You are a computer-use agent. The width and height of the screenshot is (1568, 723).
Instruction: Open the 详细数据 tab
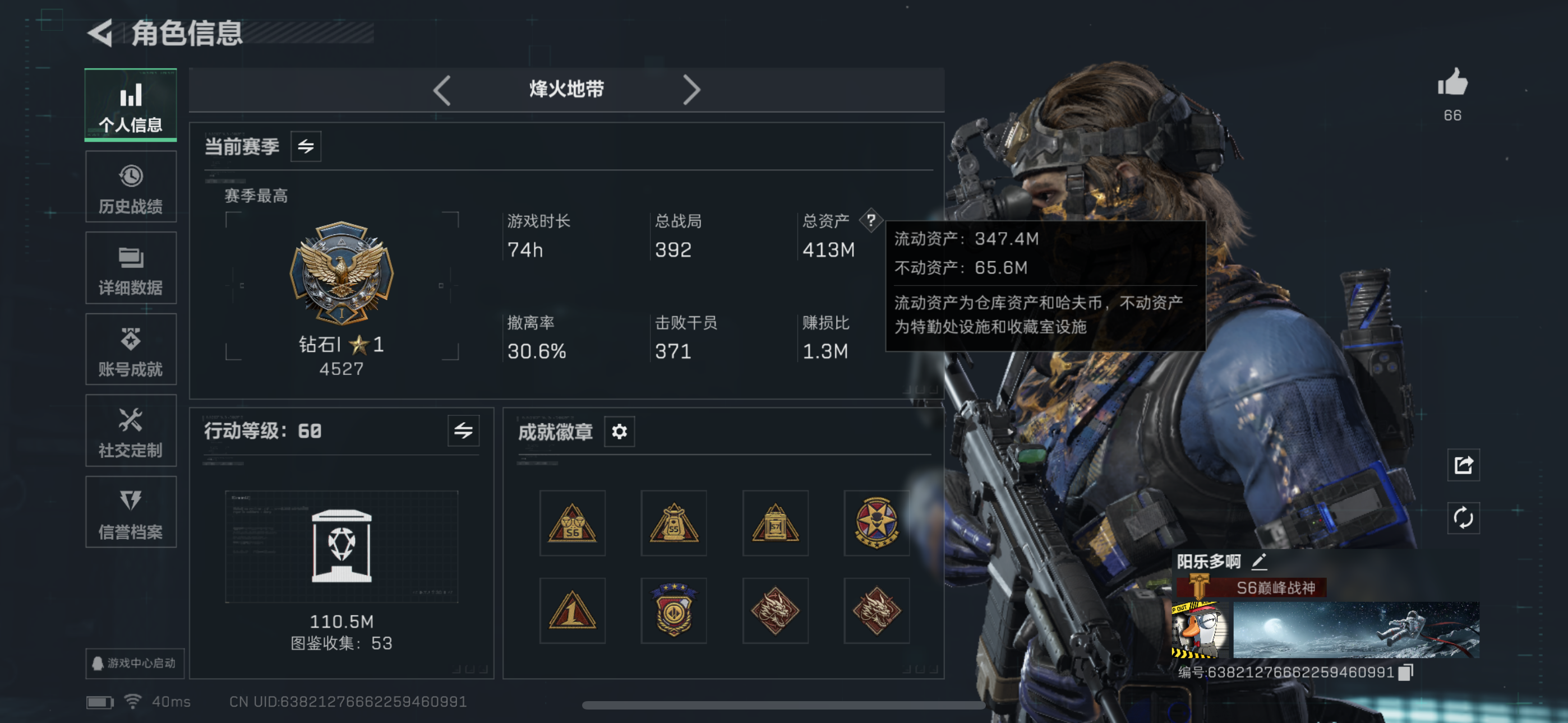(x=131, y=268)
